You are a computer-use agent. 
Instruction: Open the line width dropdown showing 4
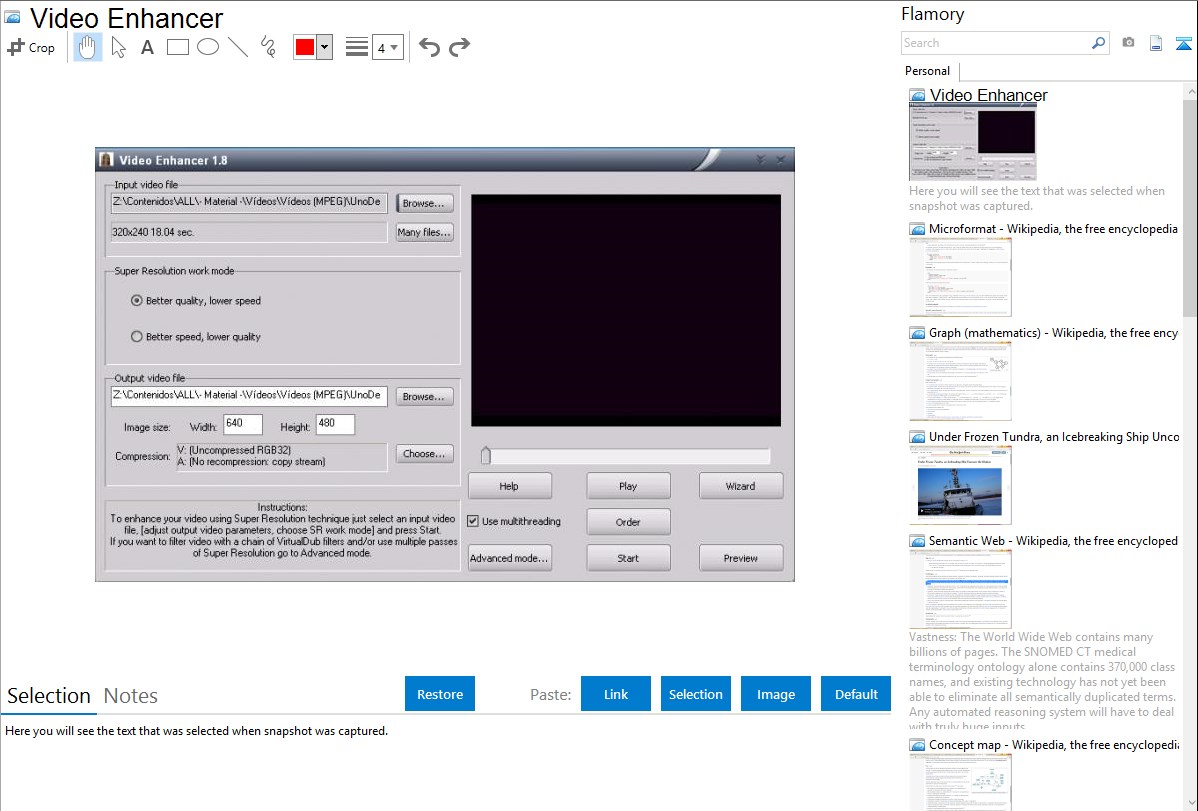pyautogui.click(x=387, y=47)
